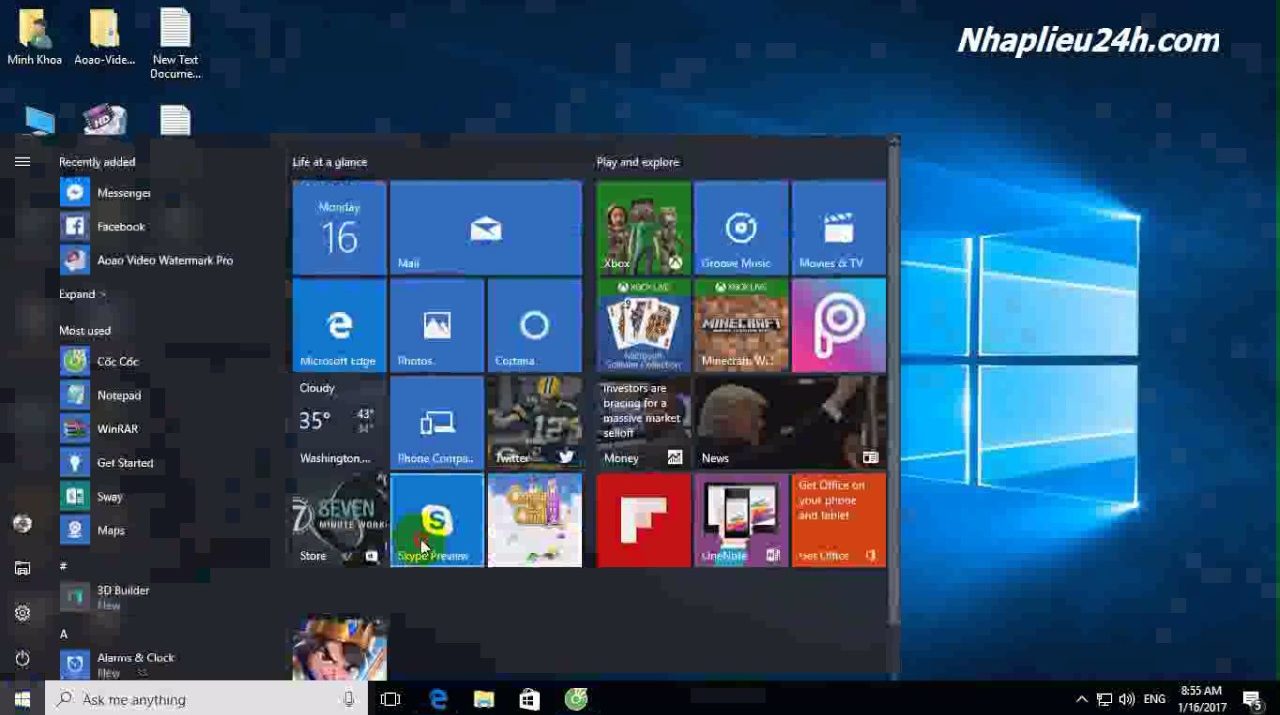Show hidden system tray icons
The width and height of the screenshot is (1280, 715).
tap(1081, 699)
